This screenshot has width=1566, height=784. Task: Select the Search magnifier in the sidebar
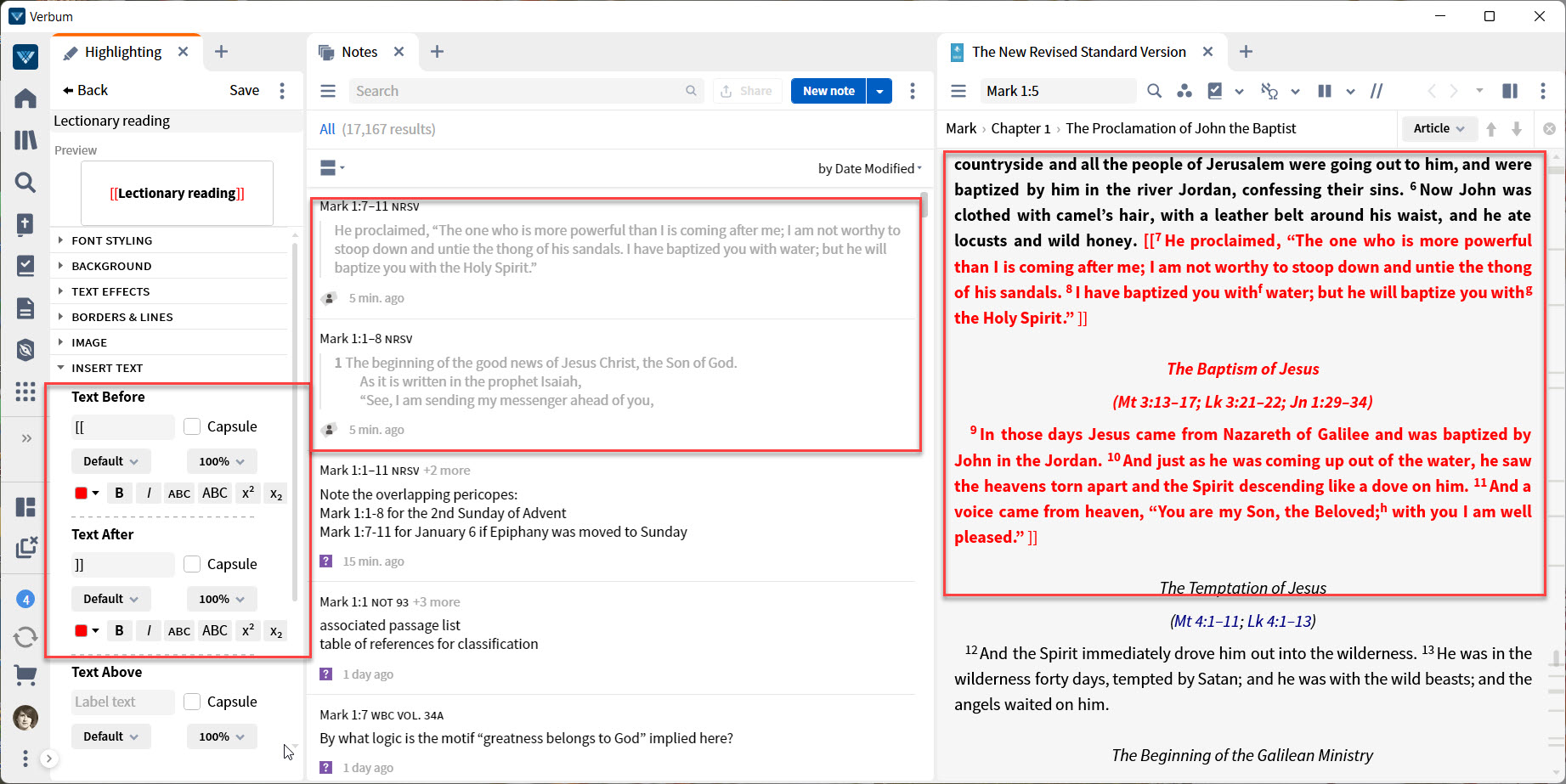25,182
